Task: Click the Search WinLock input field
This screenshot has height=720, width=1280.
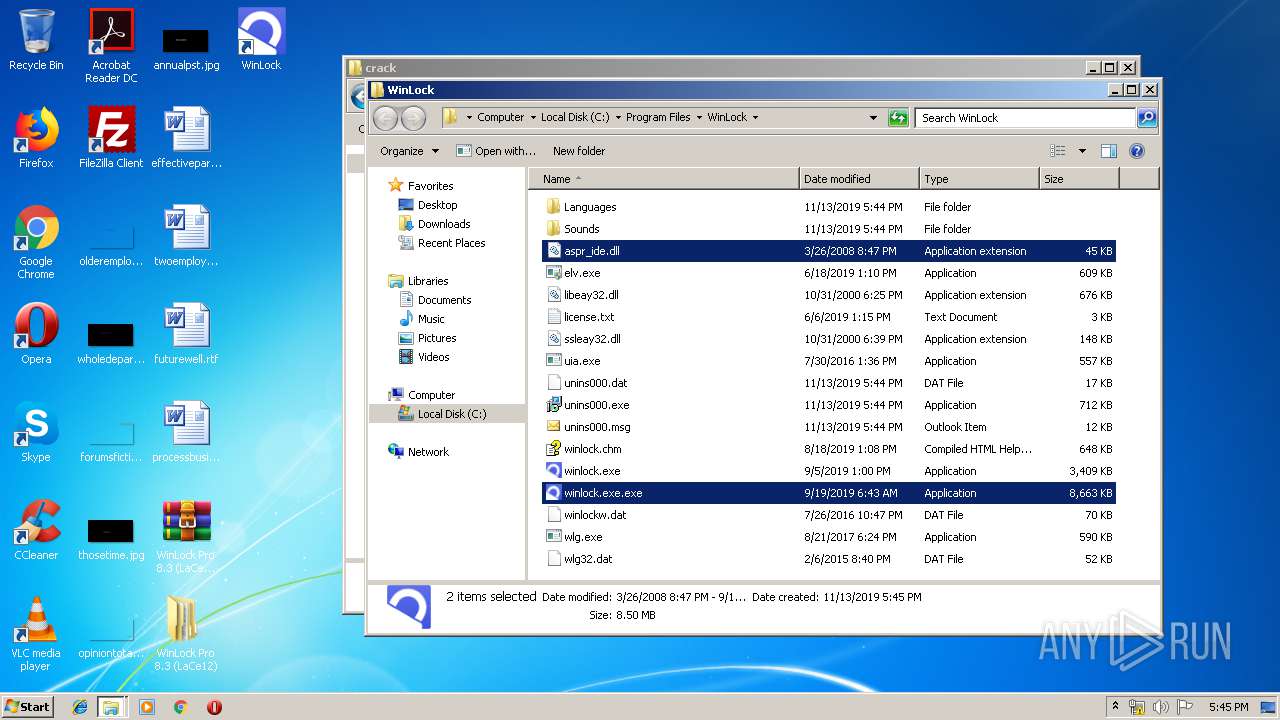Action: [x=1025, y=118]
